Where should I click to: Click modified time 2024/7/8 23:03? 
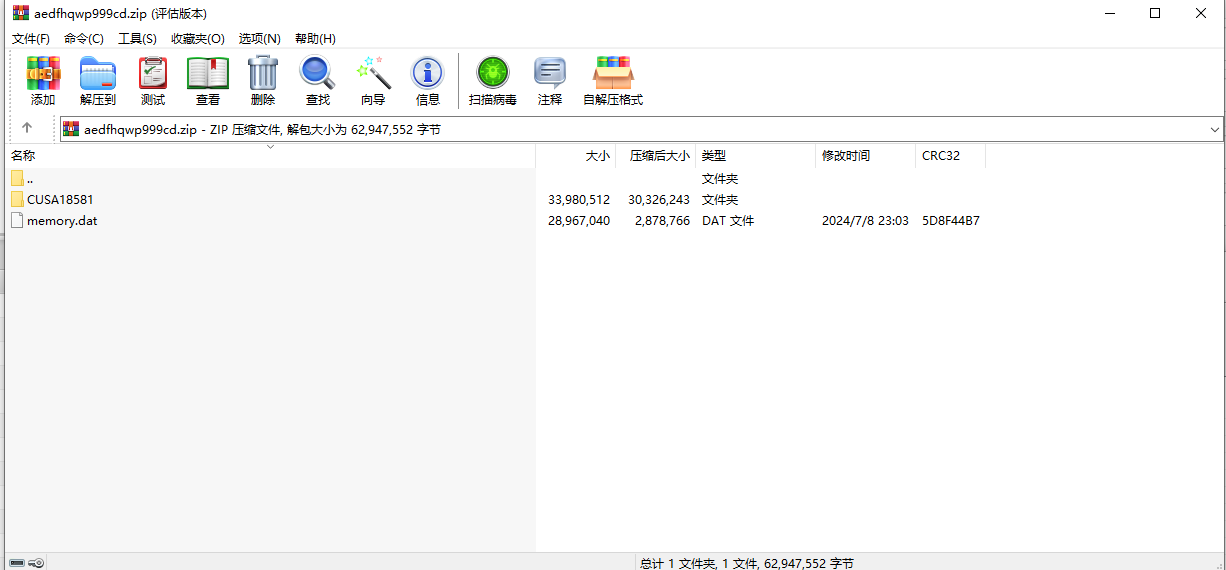pos(865,221)
